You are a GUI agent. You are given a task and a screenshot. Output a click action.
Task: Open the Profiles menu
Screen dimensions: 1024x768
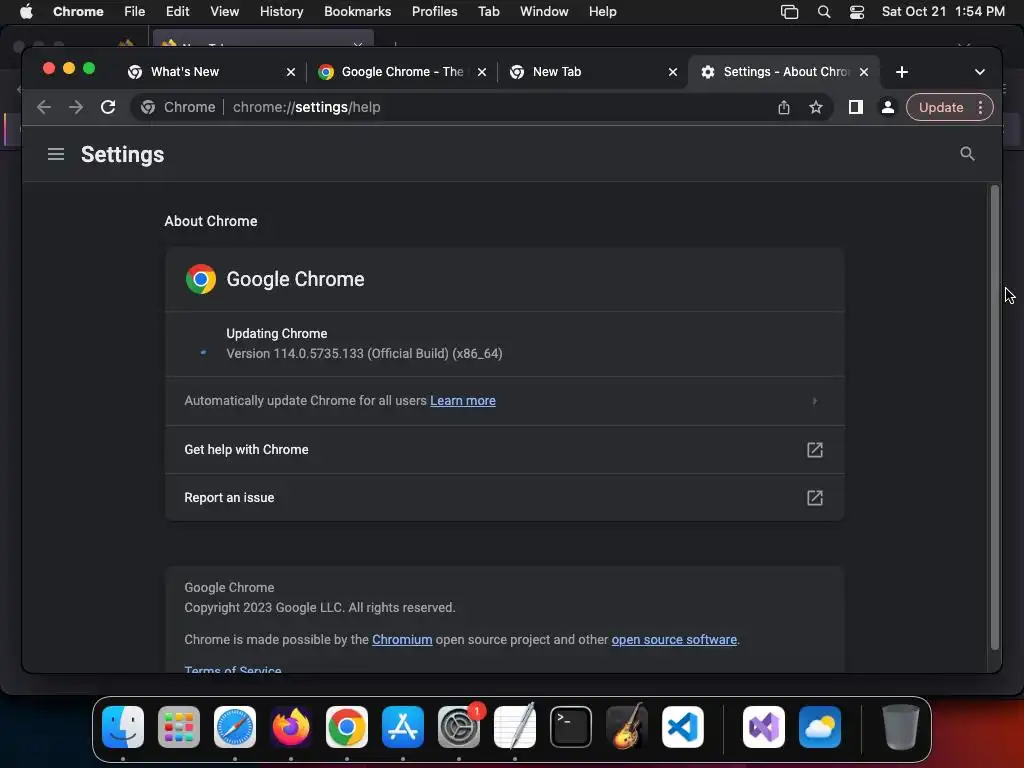click(434, 12)
